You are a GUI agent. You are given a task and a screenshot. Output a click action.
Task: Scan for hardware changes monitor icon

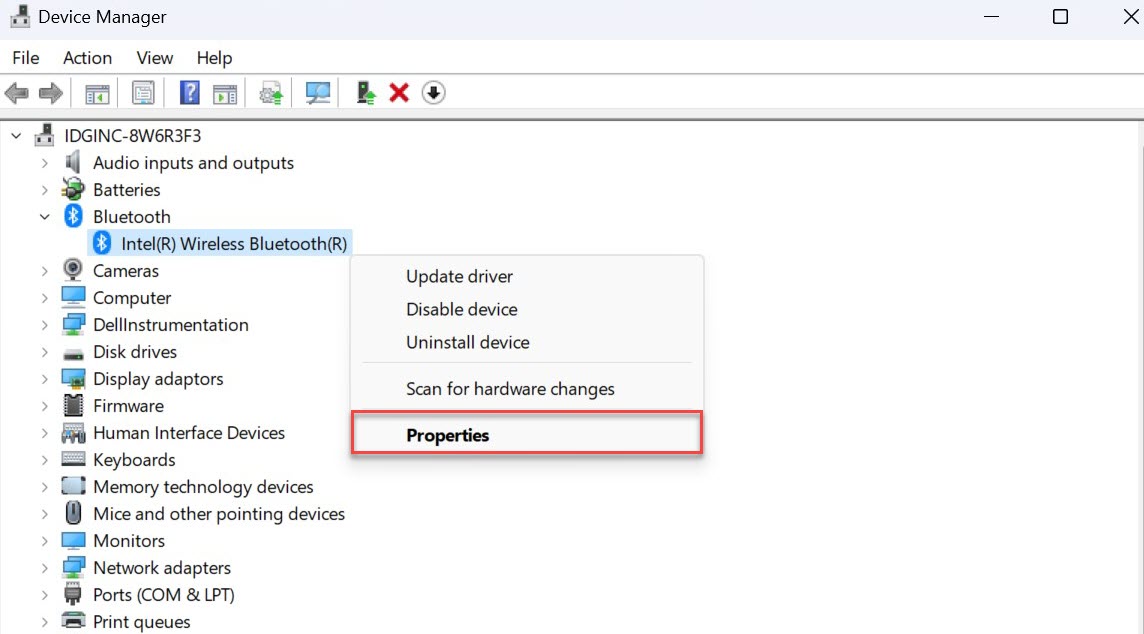pyautogui.click(x=317, y=93)
